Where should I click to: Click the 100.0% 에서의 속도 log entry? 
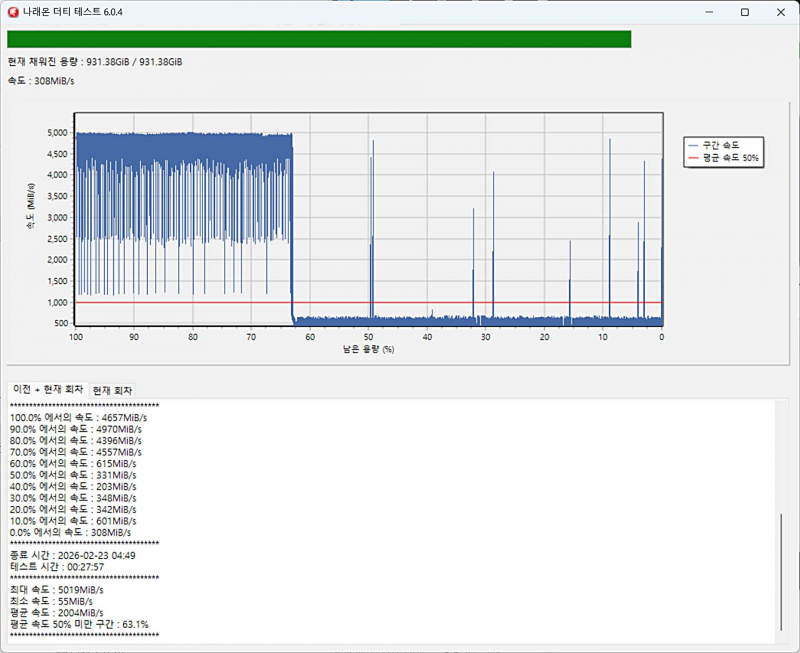click(x=76, y=417)
